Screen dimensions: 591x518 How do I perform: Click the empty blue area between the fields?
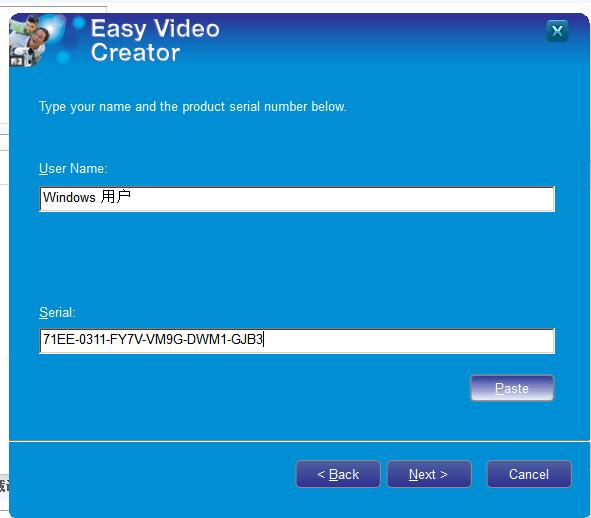(297, 260)
